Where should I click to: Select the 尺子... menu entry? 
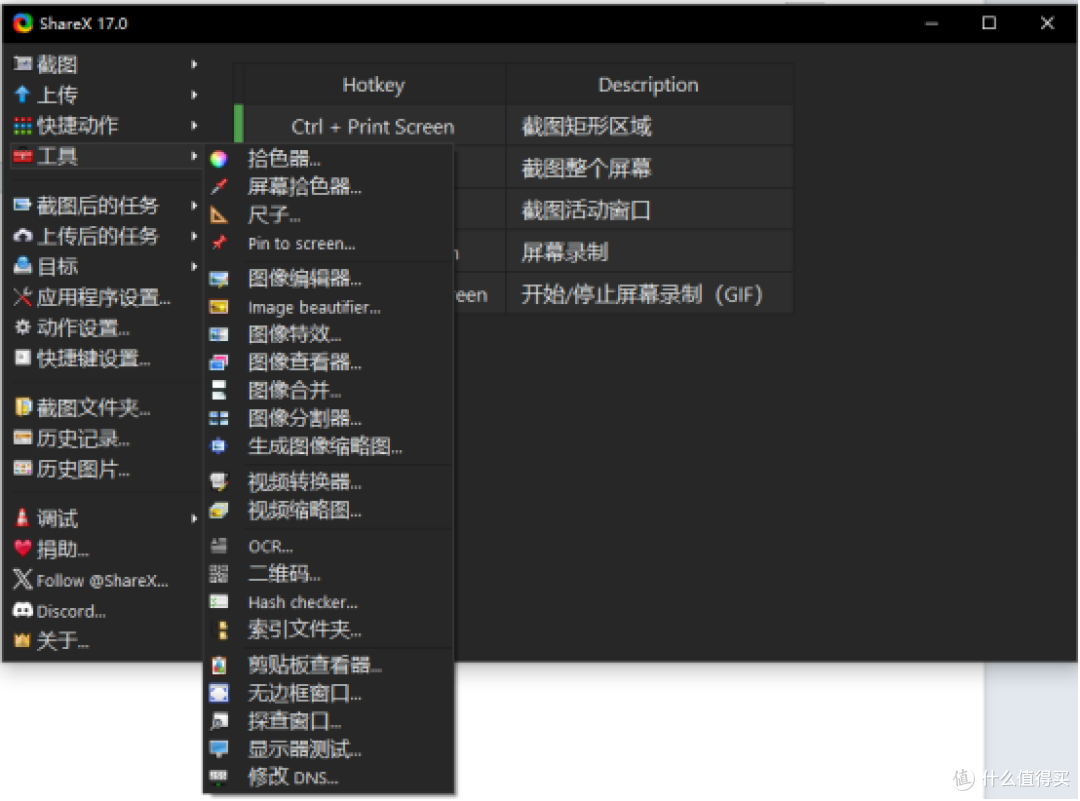pos(329,216)
